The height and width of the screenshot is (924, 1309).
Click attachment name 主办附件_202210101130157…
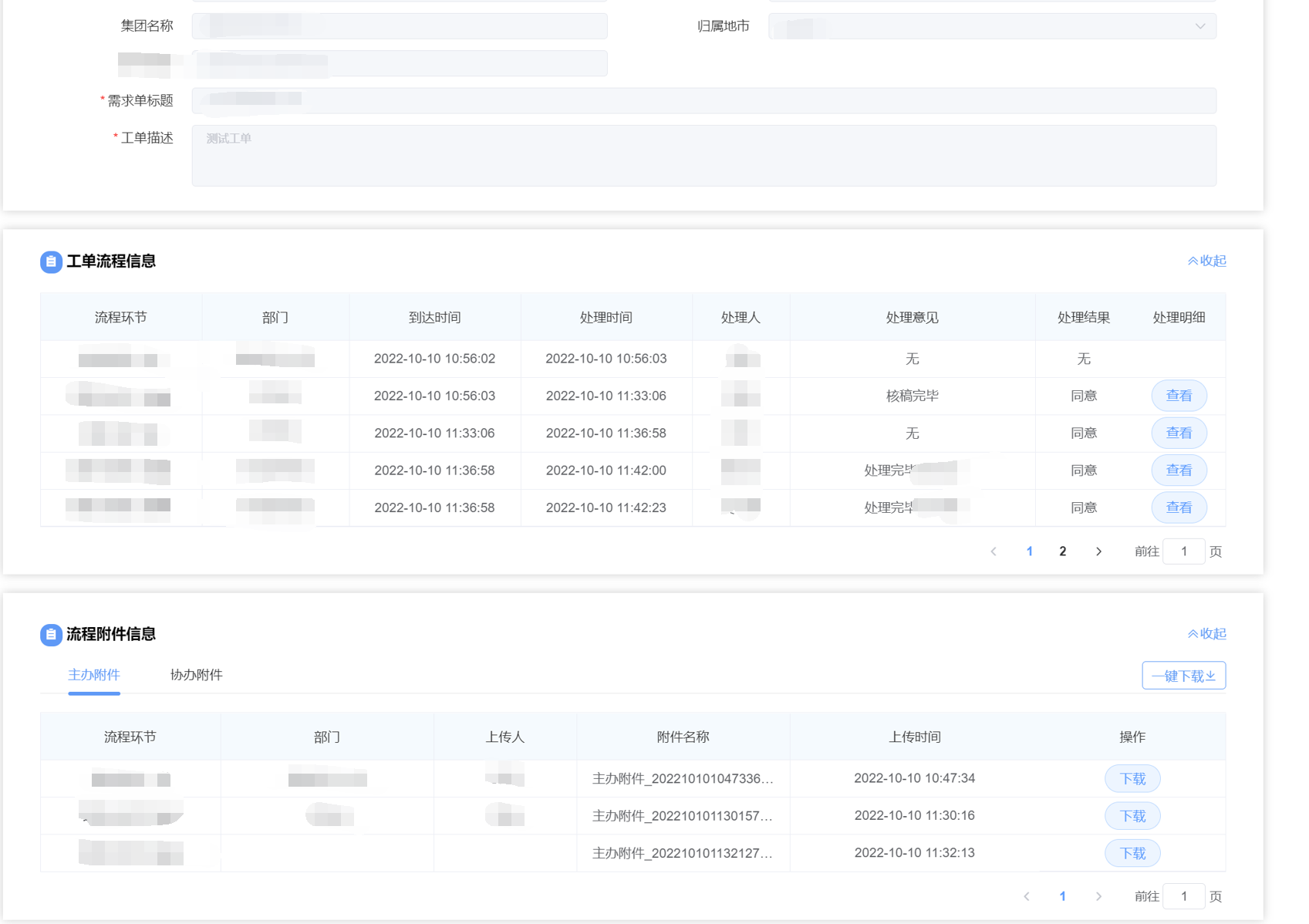(x=683, y=815)
